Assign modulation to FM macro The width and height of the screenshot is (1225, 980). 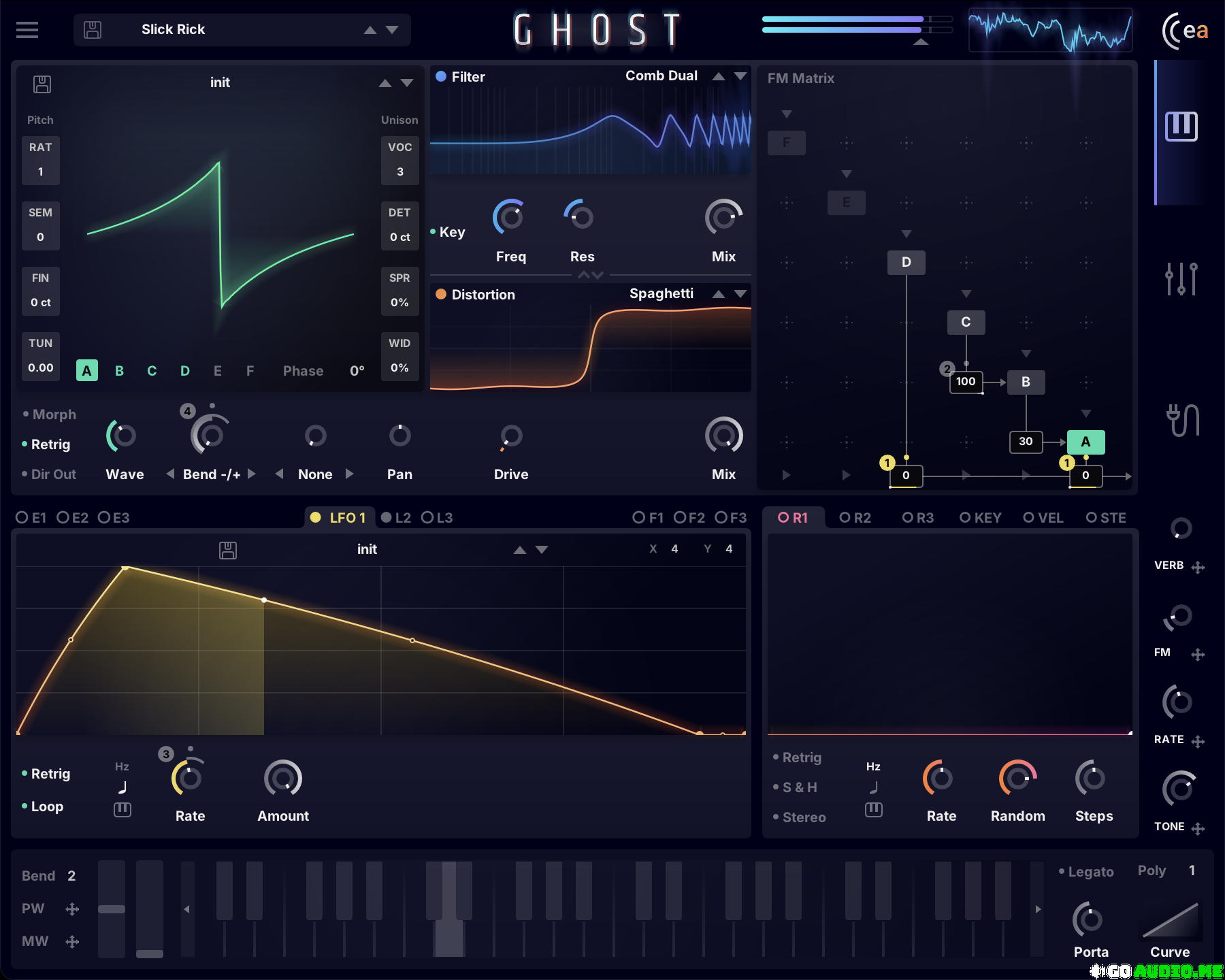1198,654
